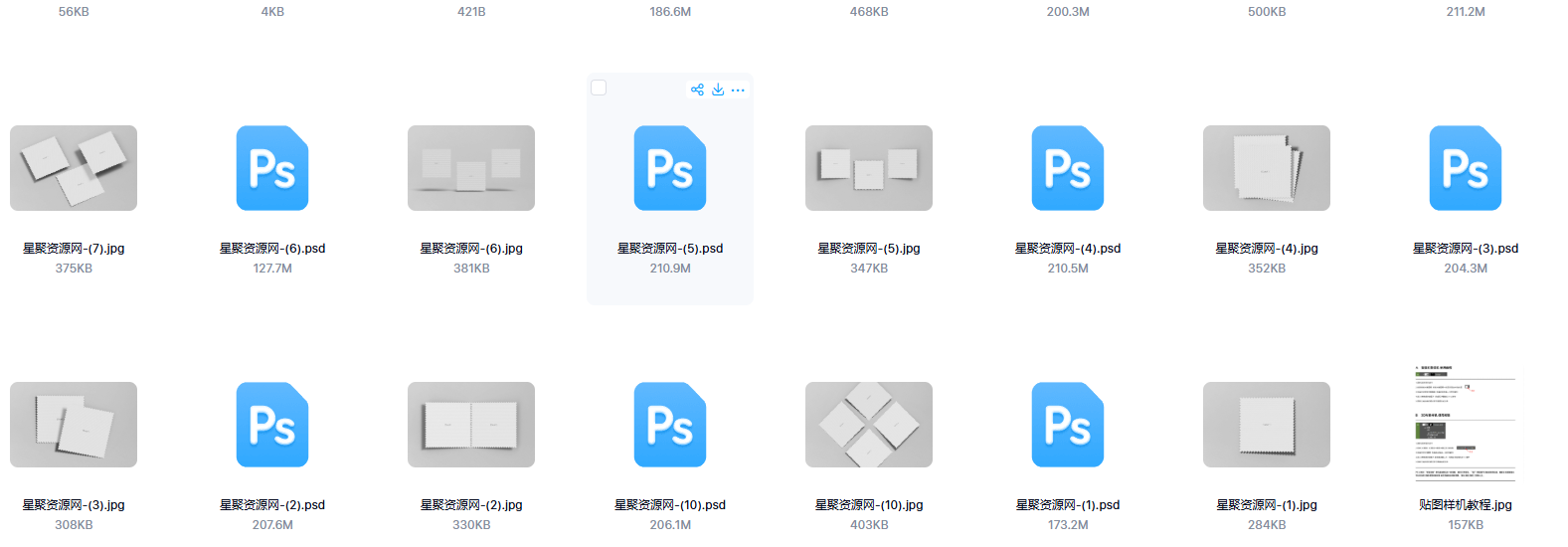Image resolution: width=1568 pixels, height=547 pixels.
Task: Click file name 星聚资源网-(2).psd
Action: tap(272, 505)
